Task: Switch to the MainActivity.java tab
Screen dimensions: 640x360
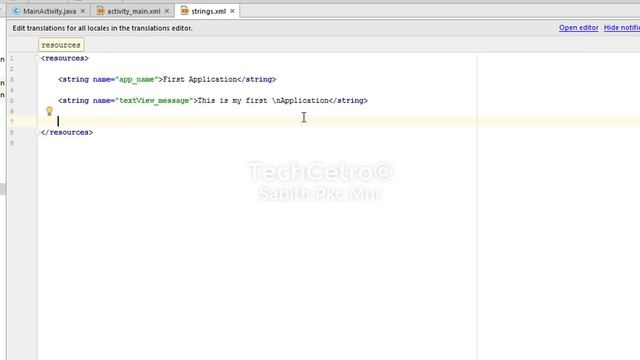Action: [49, 11]
